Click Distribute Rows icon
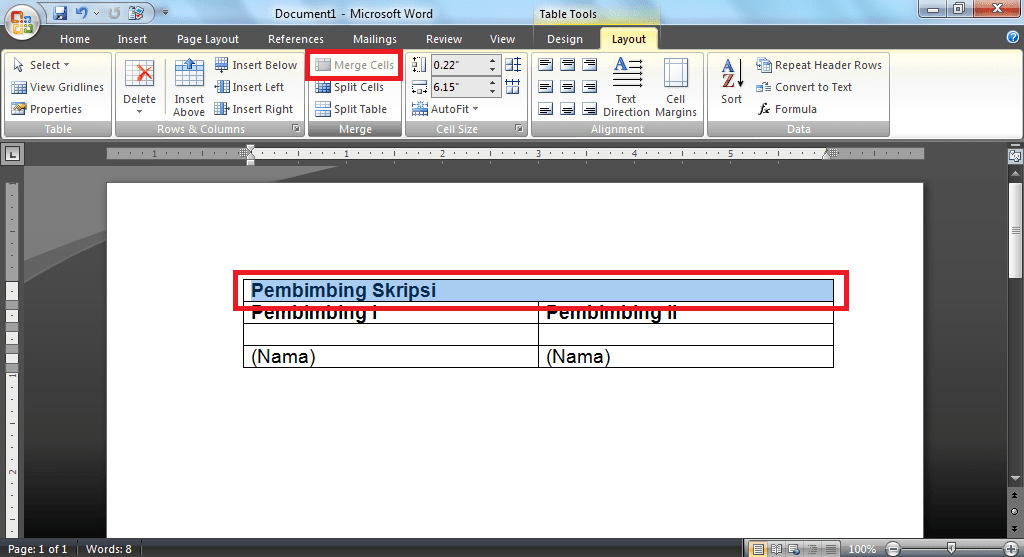Screen dimensions: 1024x557 click(x=513, y=65)
